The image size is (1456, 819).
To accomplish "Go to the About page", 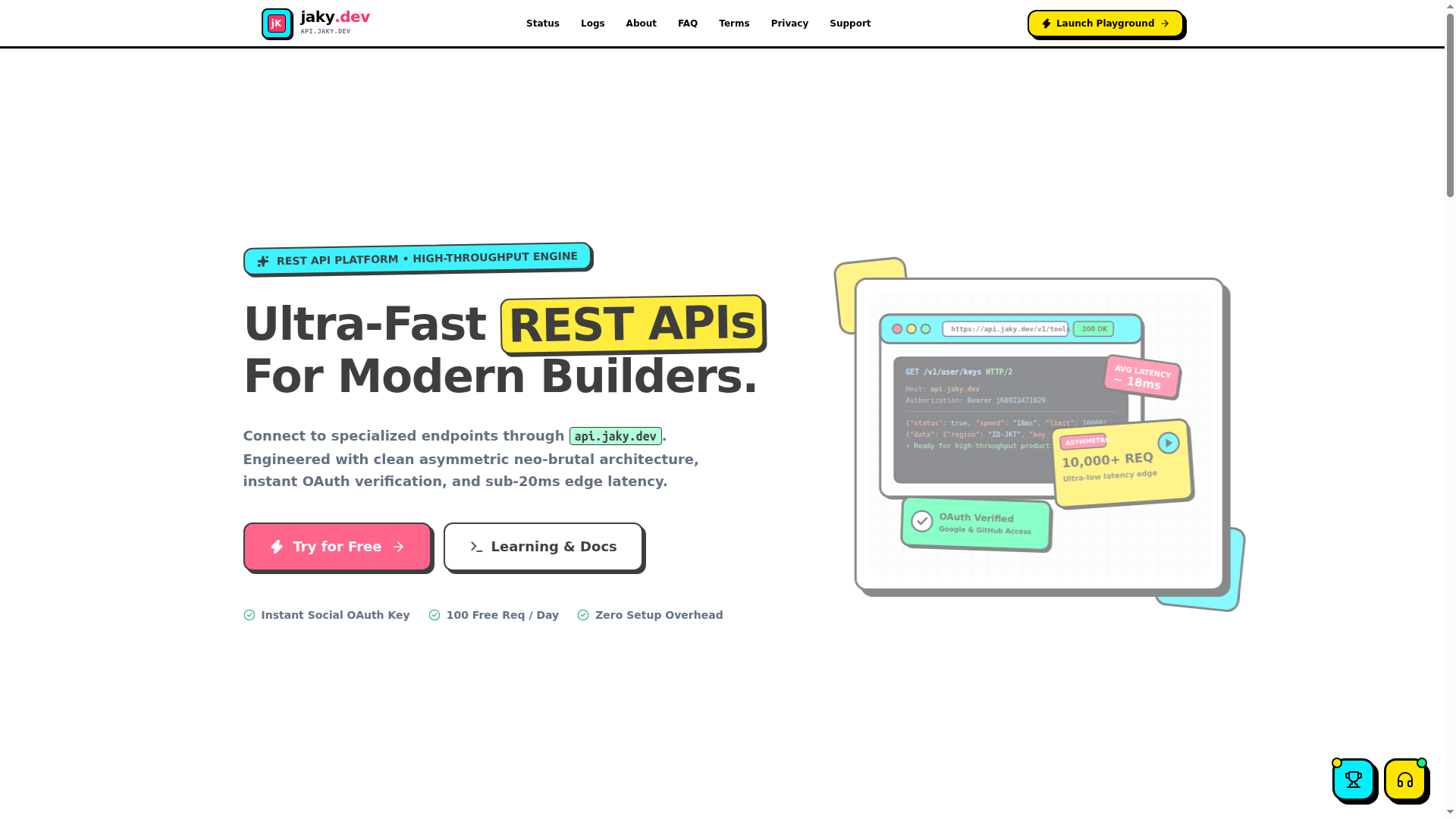I will point(642,24).
